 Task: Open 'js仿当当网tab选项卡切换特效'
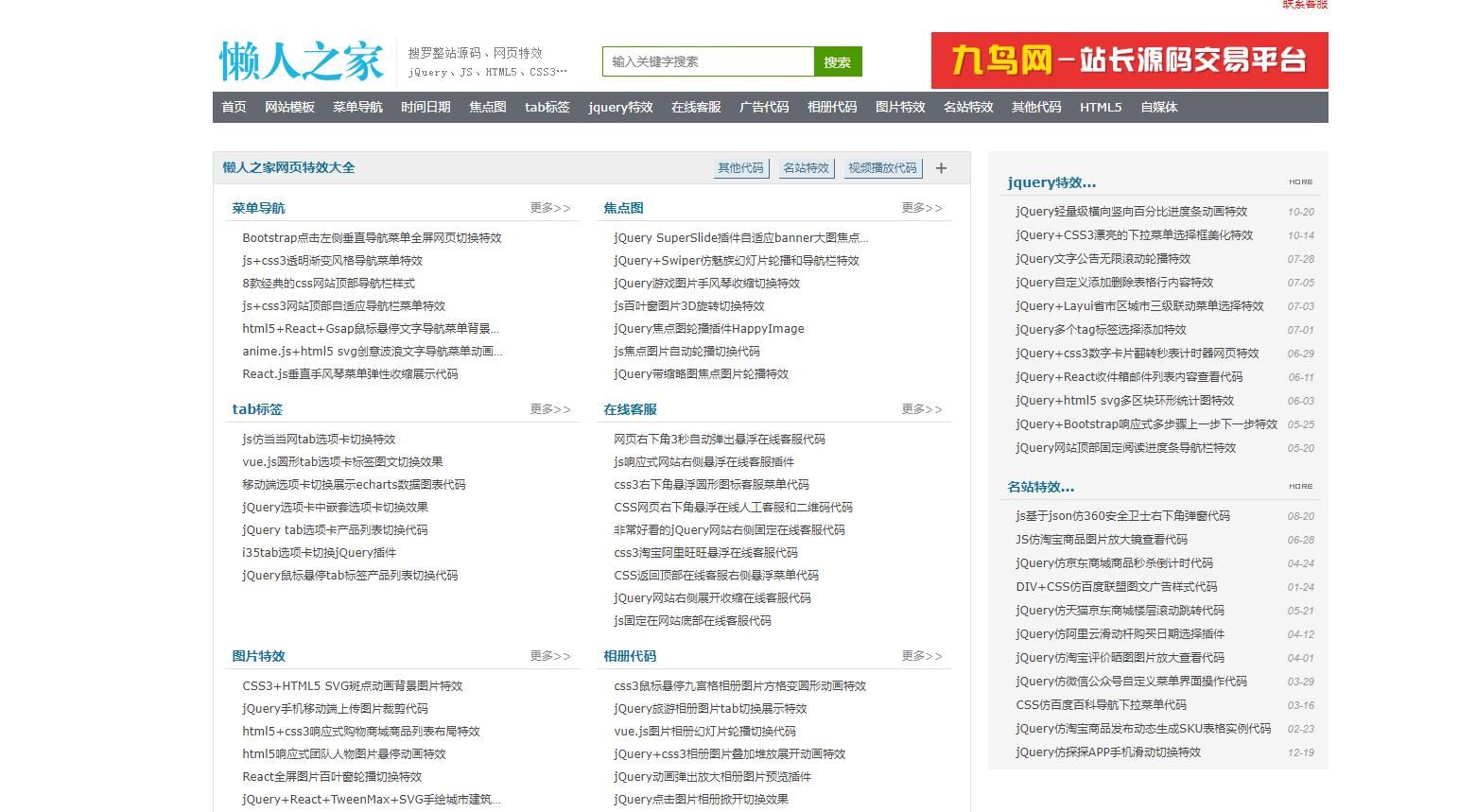tap(319, 440)
